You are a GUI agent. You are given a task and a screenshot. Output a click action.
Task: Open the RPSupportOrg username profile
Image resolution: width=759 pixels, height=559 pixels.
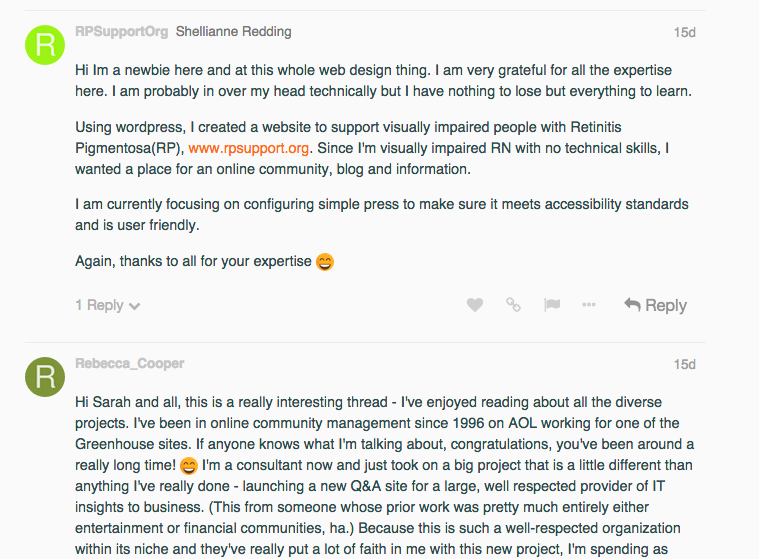(121, 31)
